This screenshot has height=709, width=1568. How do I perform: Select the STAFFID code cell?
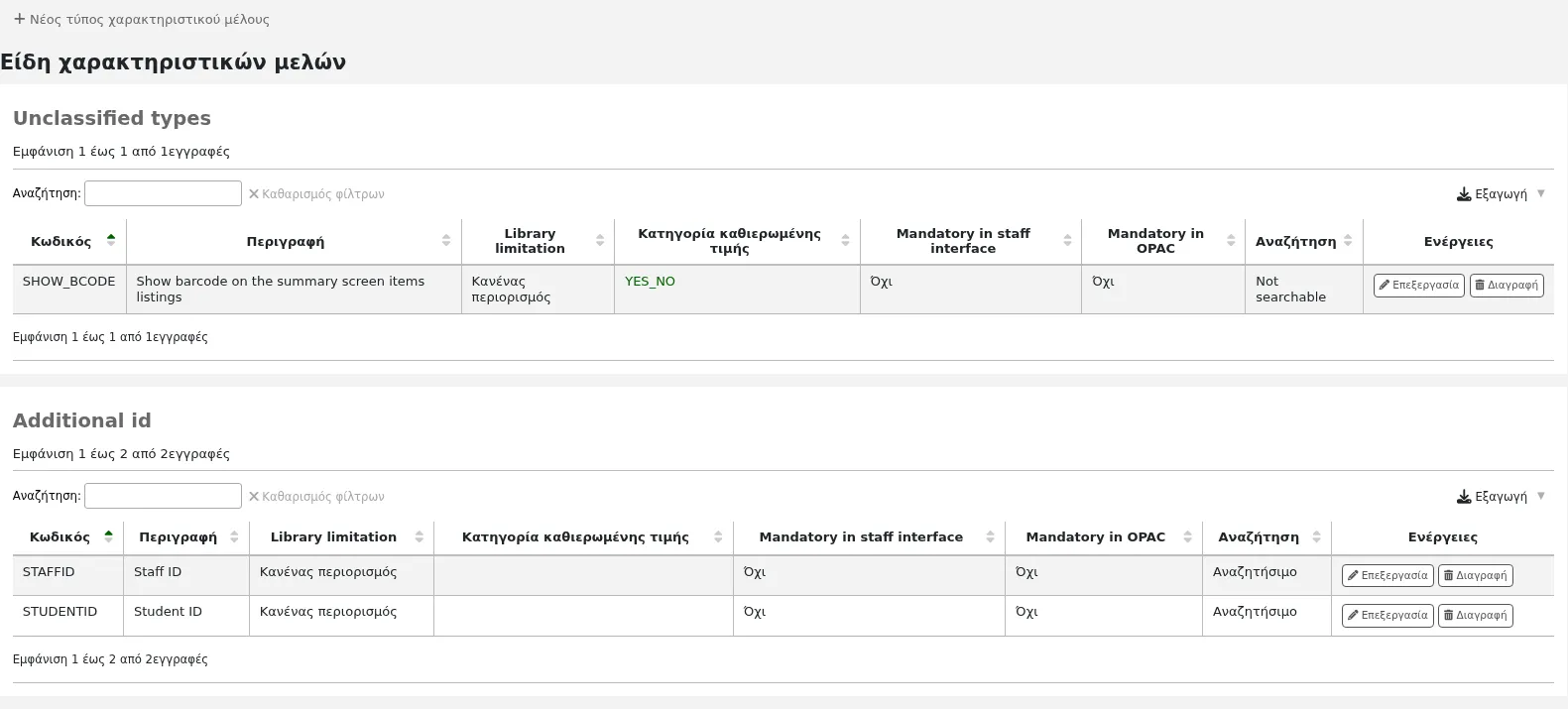point(67,576)
